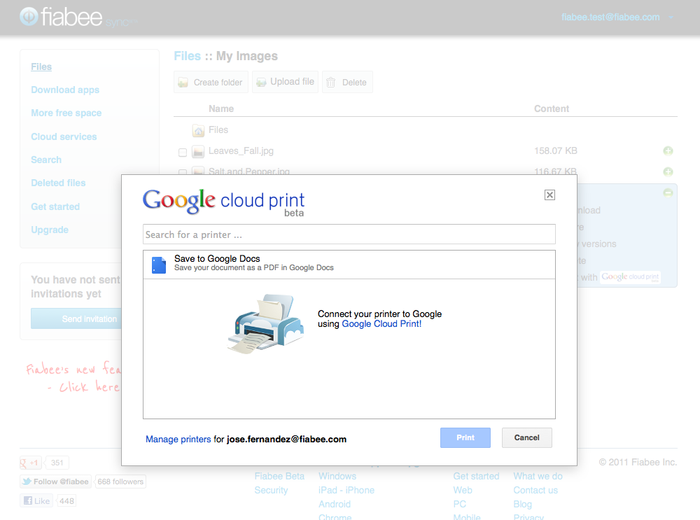
Task: Click the Search for a printer field
Action: pos(349,235)
